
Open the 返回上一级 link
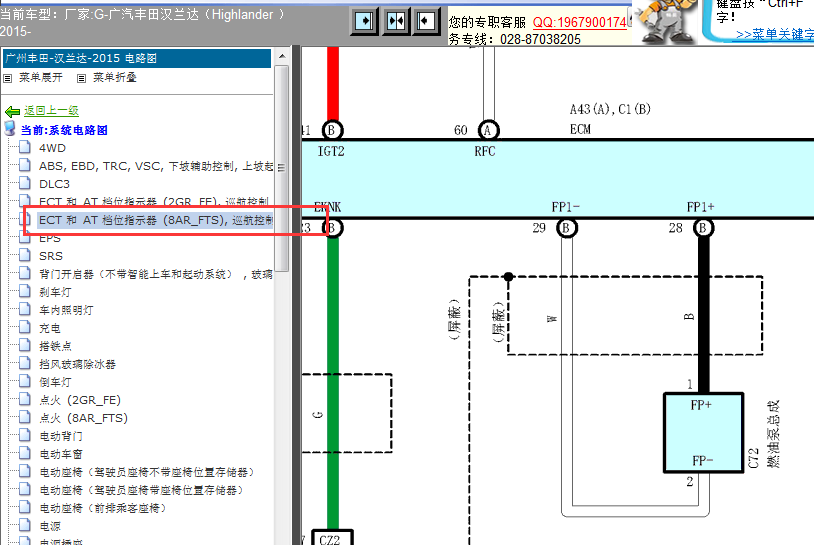pyautogui.click(x=51, y=111)
